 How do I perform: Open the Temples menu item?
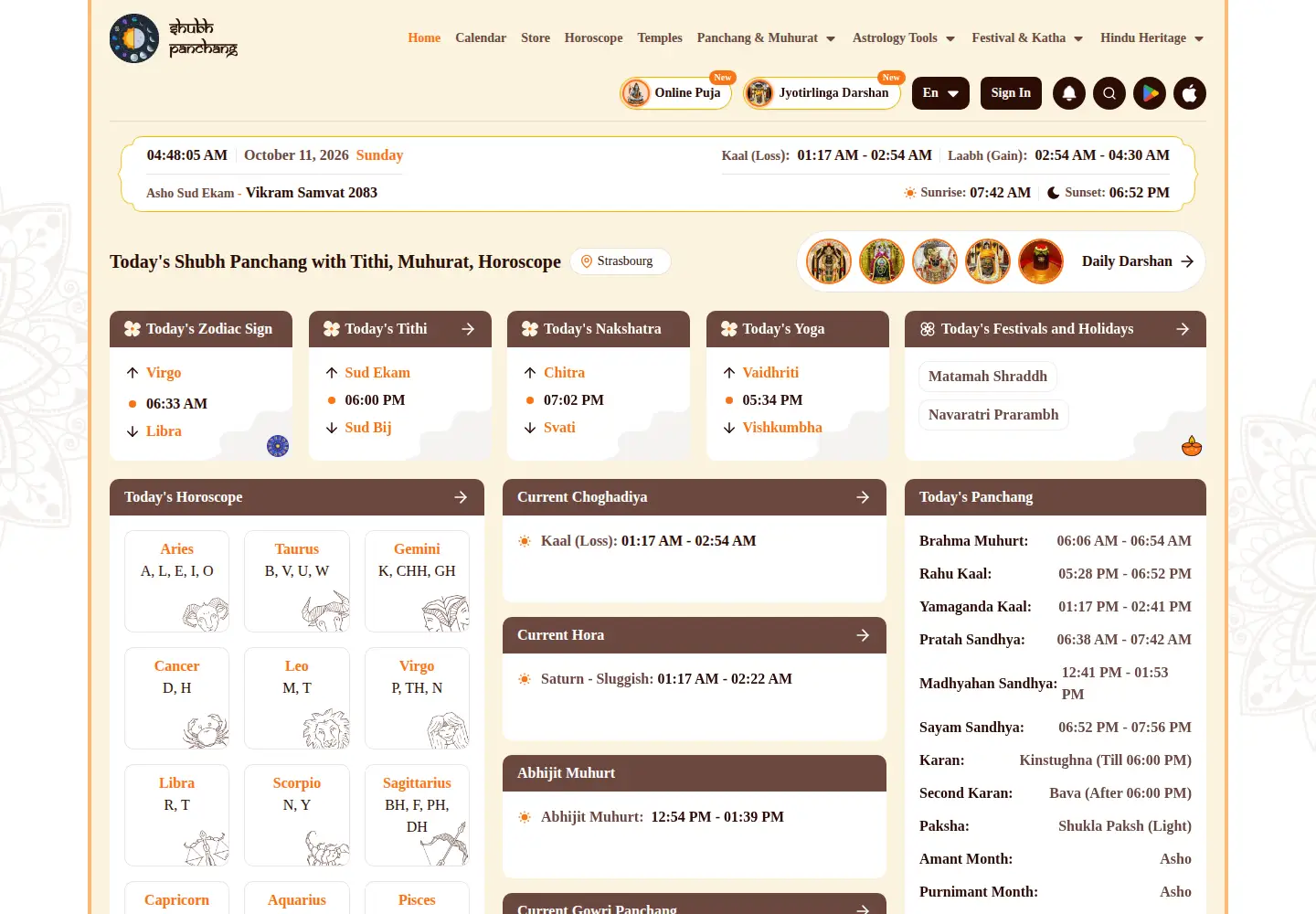[x=660, y=38]
